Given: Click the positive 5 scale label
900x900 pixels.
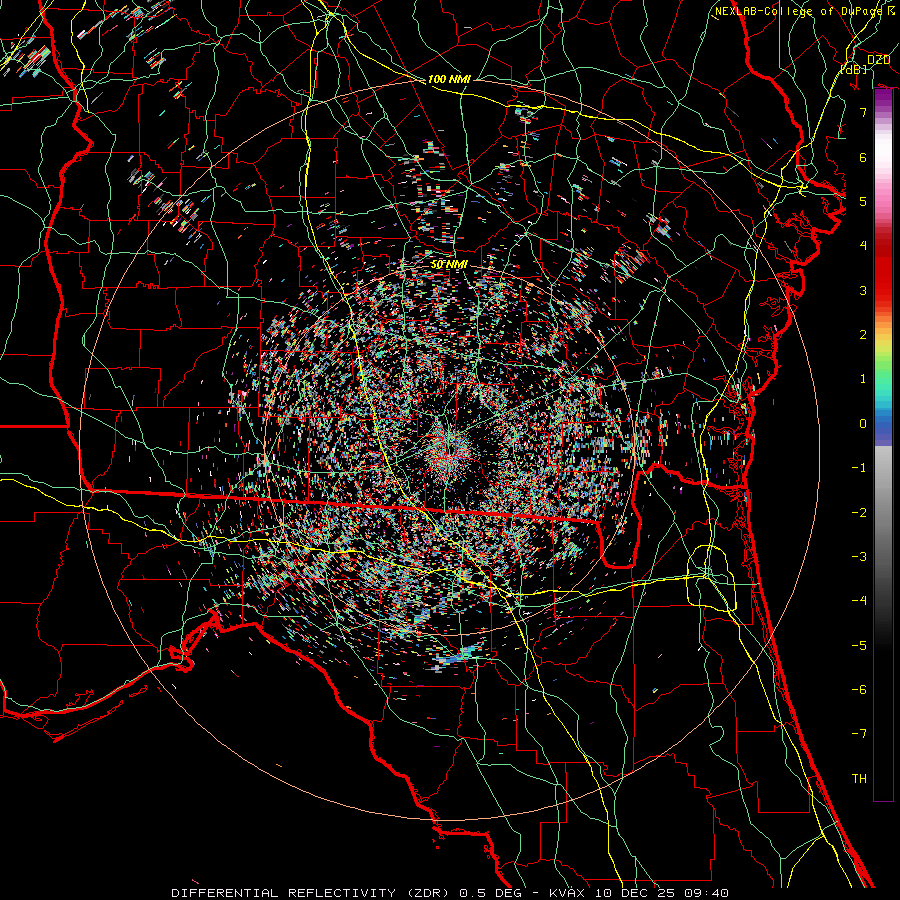Looking at the screenshot, I should [x=863, y=201].
